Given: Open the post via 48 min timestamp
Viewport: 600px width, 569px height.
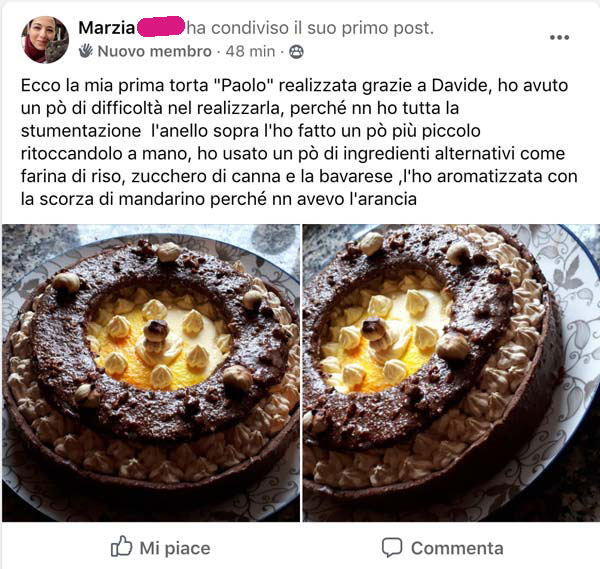Looking at the screenshot, I should [250, 51].
